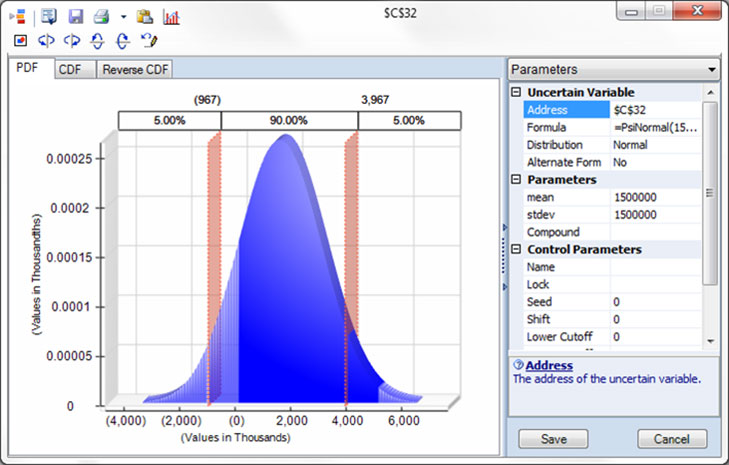This screenshot has height=465, width=729.
Task: Click the red-blue picture icon in second row
Action: pyautogui.click(x=20, y=41)
